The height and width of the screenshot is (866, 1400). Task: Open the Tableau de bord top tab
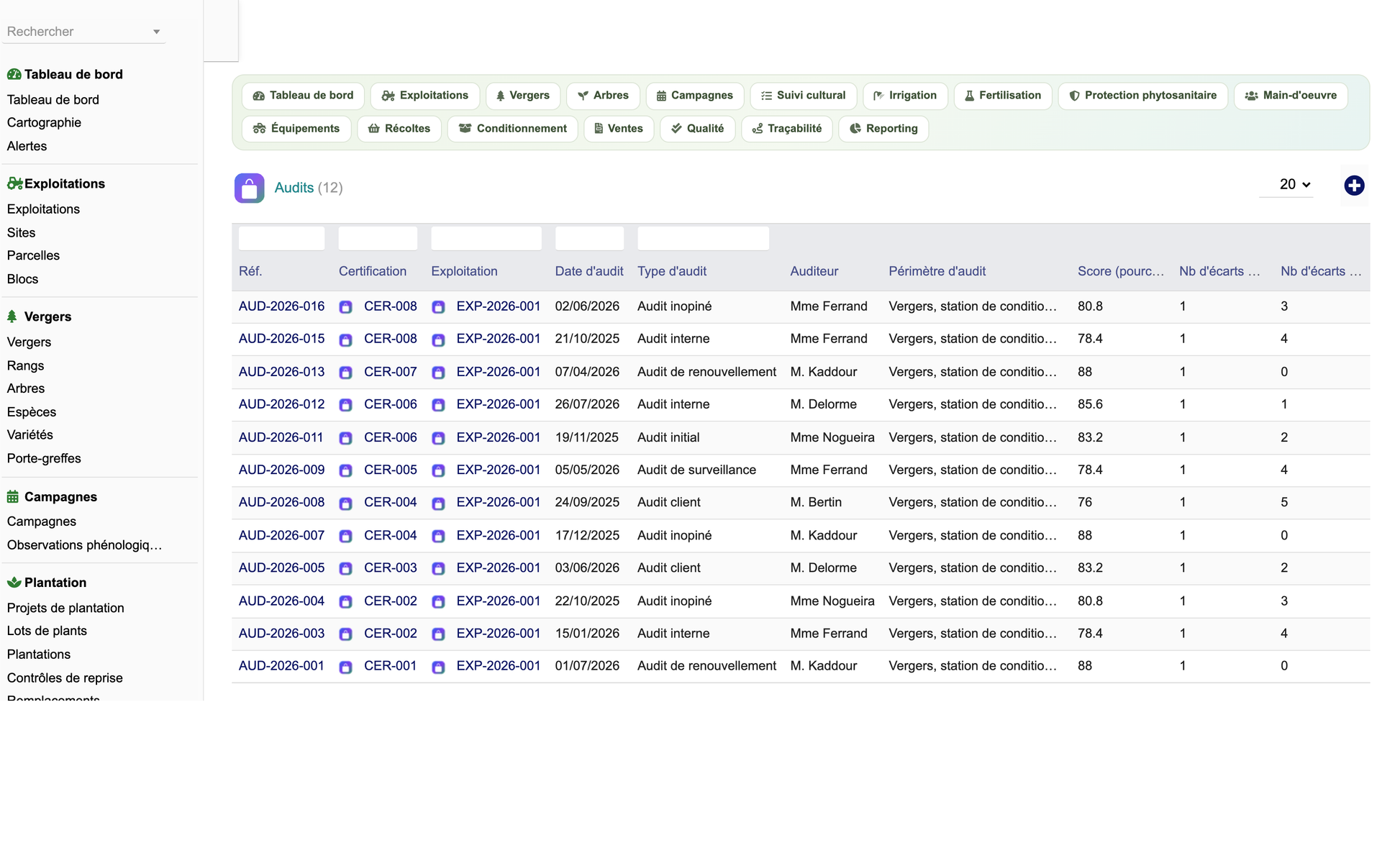coord(303,96)
